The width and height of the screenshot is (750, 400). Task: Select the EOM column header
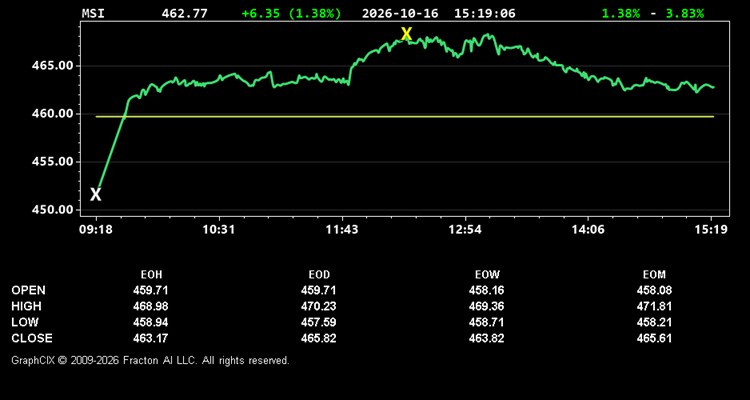654,275
